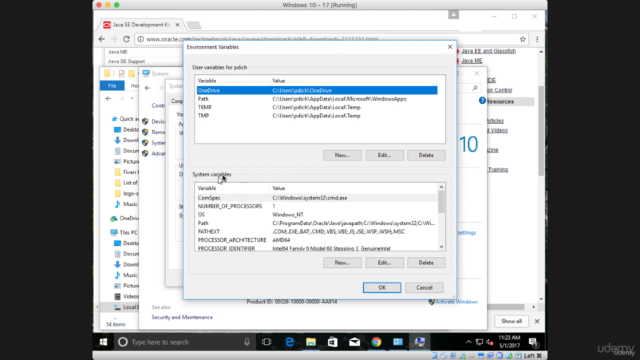Select the OneDrive user variable row

tap(317, 90)
